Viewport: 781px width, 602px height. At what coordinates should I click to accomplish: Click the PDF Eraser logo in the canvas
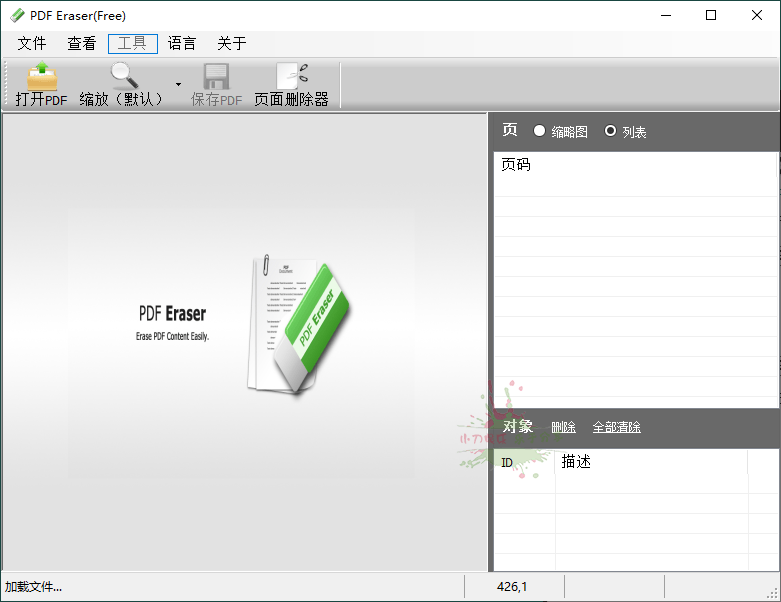(x=300, y=325)
